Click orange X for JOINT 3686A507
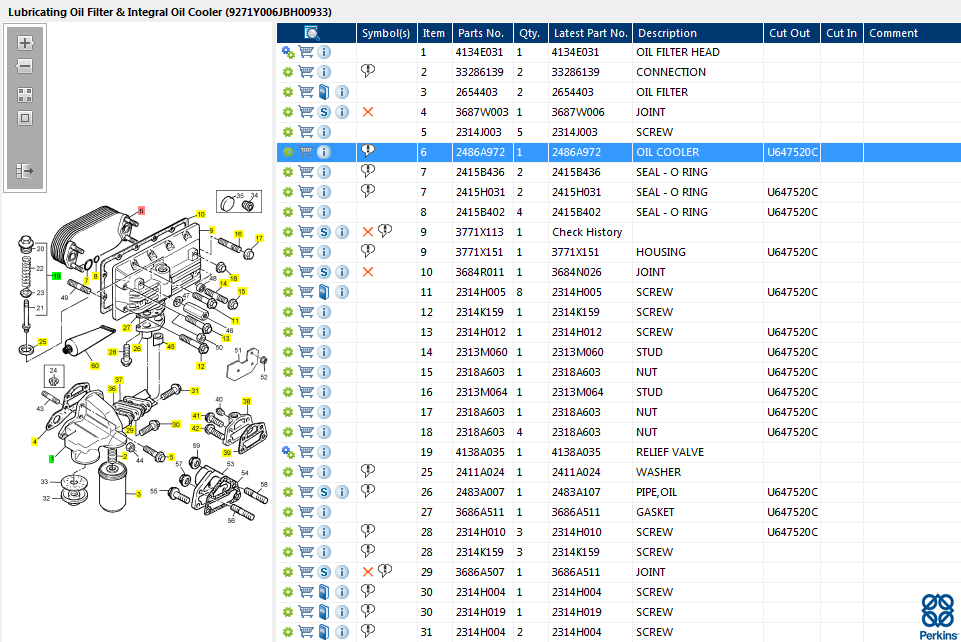The image size is (961, 642). coord(368,572)
